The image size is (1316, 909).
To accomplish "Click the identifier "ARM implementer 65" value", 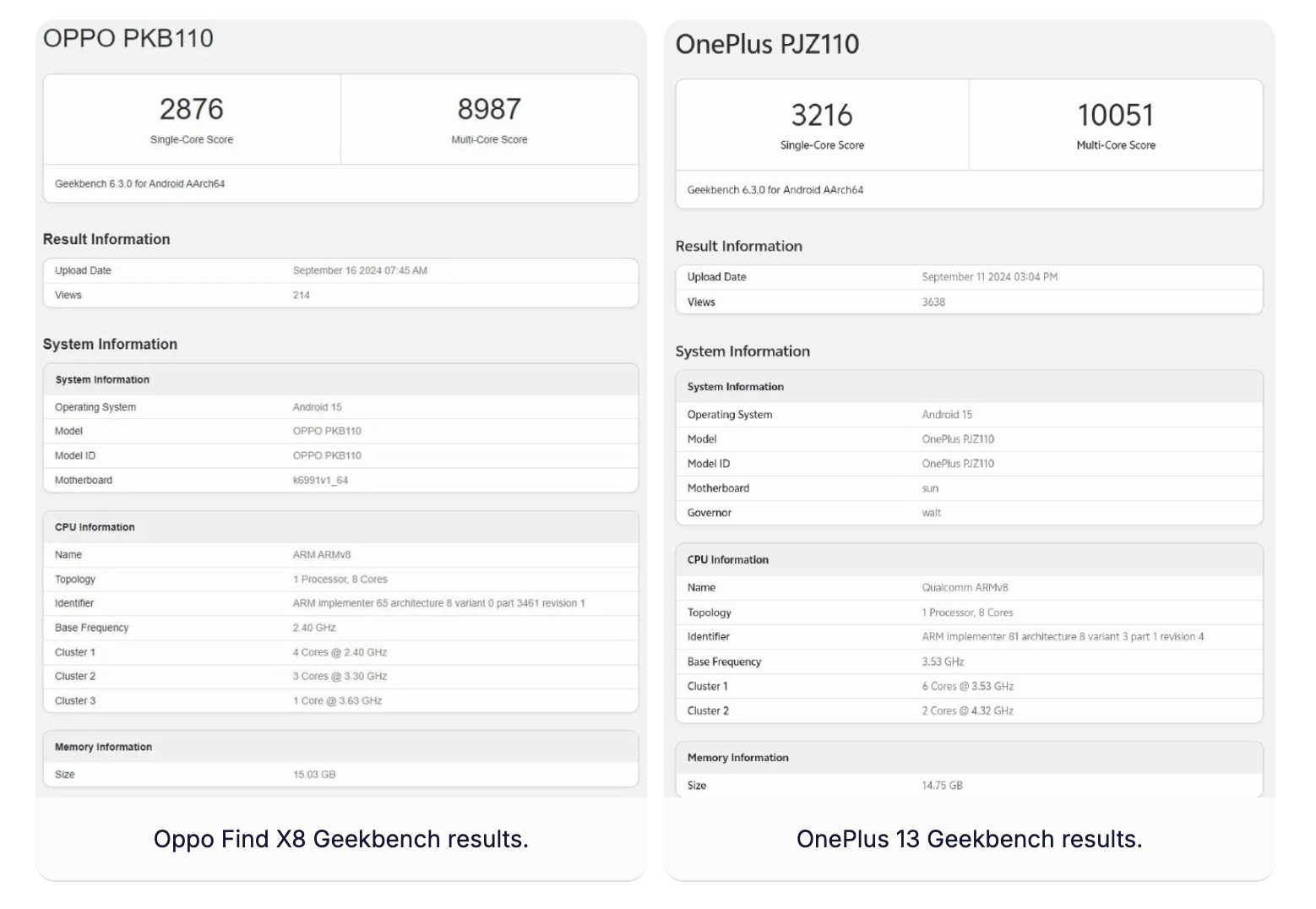I will 439,603.
